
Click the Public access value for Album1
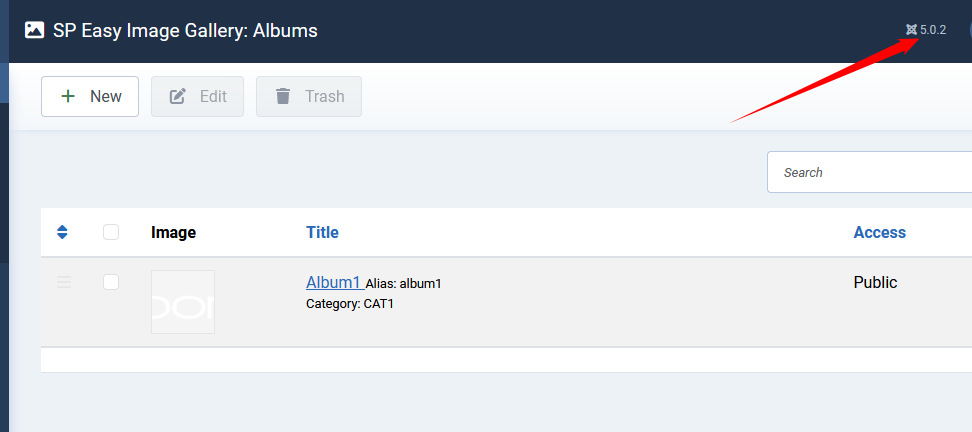(875, 282)
